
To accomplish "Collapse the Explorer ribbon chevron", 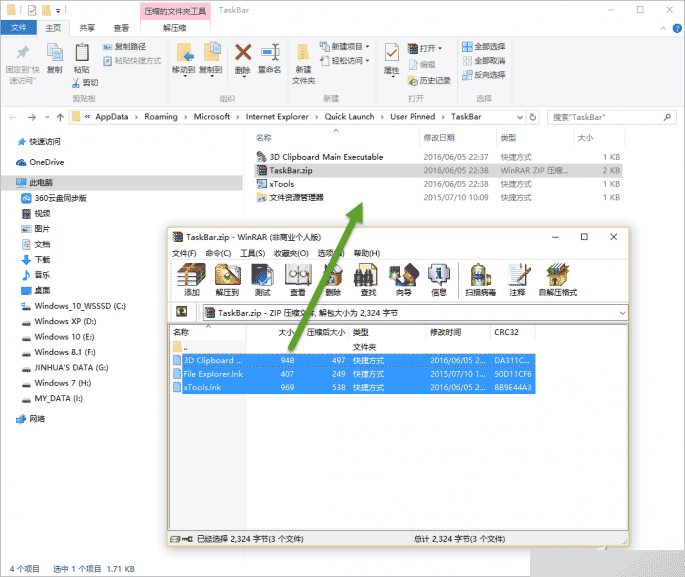I will point(663,28).
